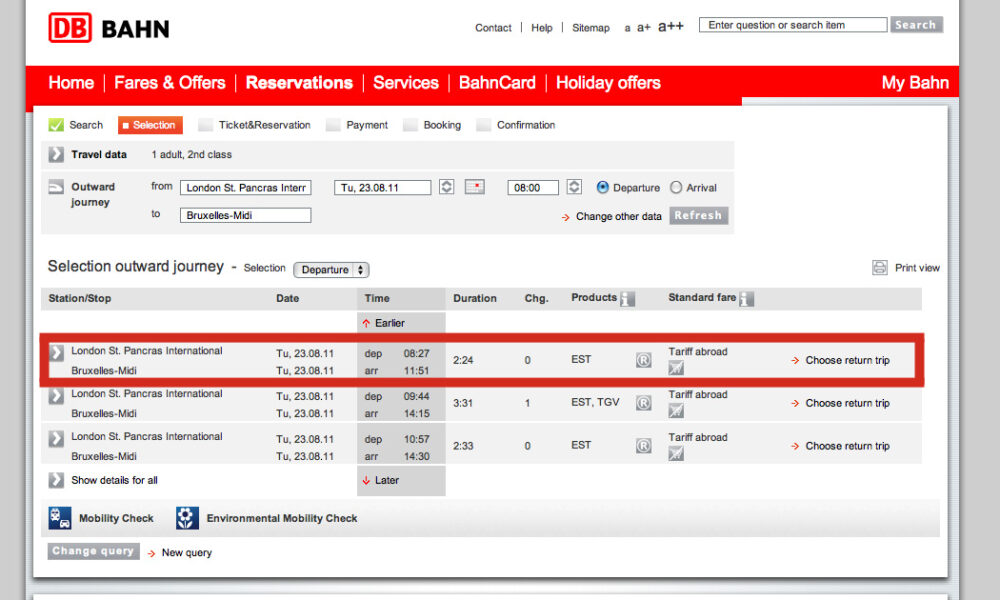This screenshot has width=1000, height=600.
Task: Click the green Search step checkmark
Action: coord(56,125)
